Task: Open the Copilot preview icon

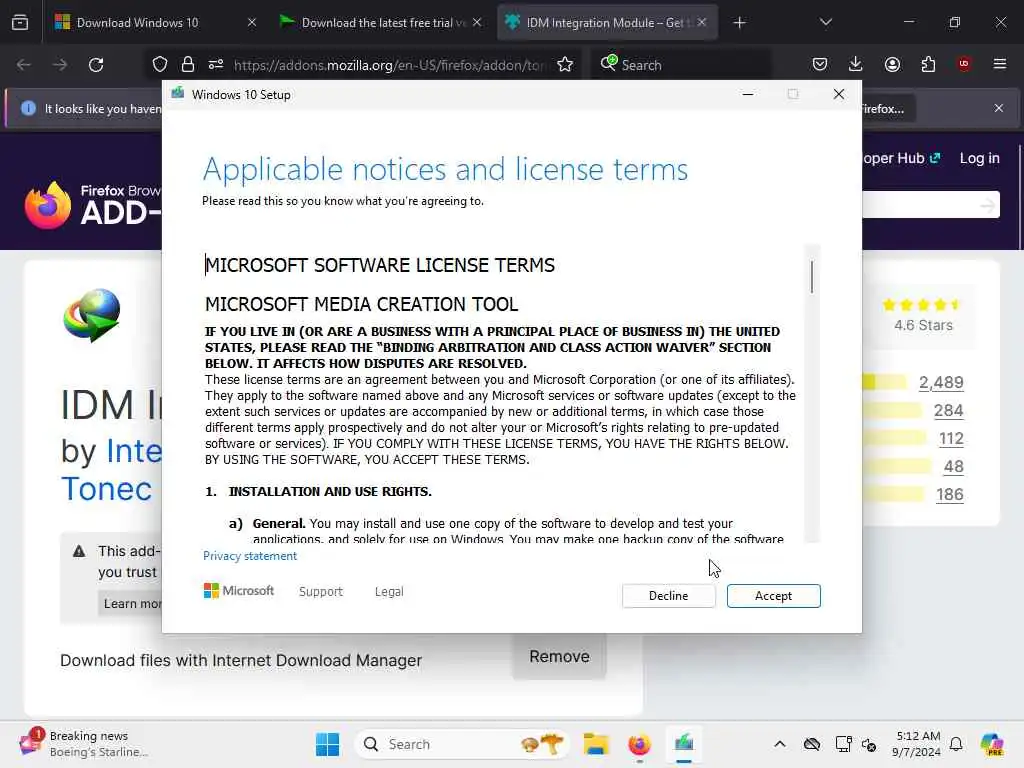Action: coord(992,744)
